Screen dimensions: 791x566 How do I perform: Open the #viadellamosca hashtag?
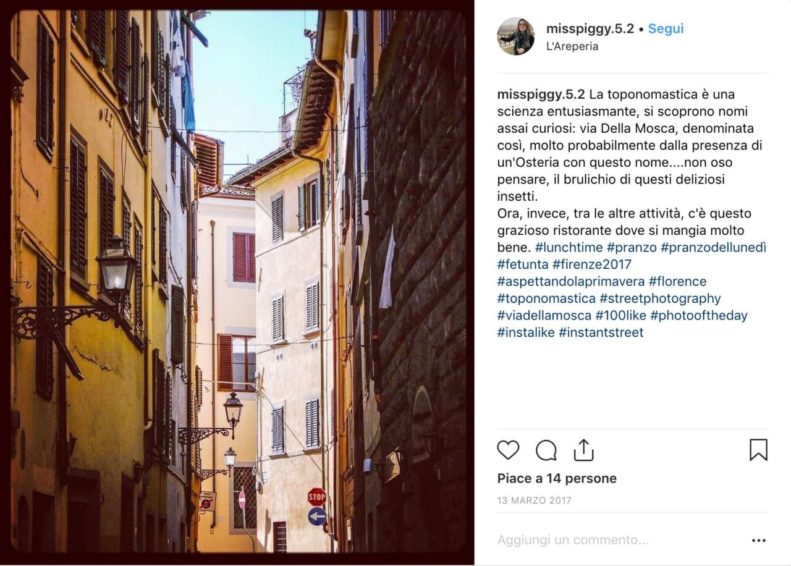tap(544, 316)
